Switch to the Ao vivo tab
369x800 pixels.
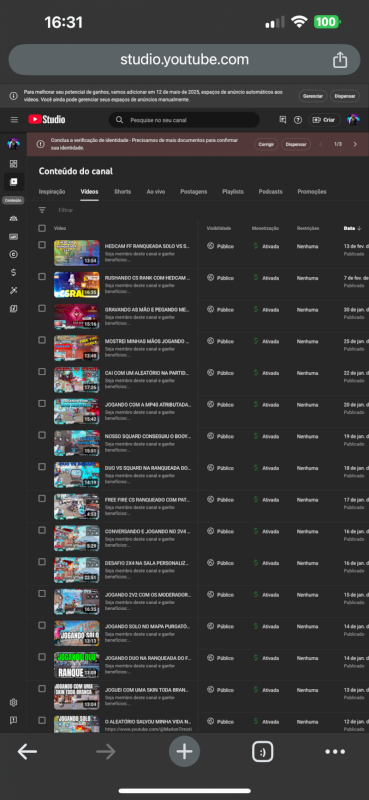click(156, 192)
